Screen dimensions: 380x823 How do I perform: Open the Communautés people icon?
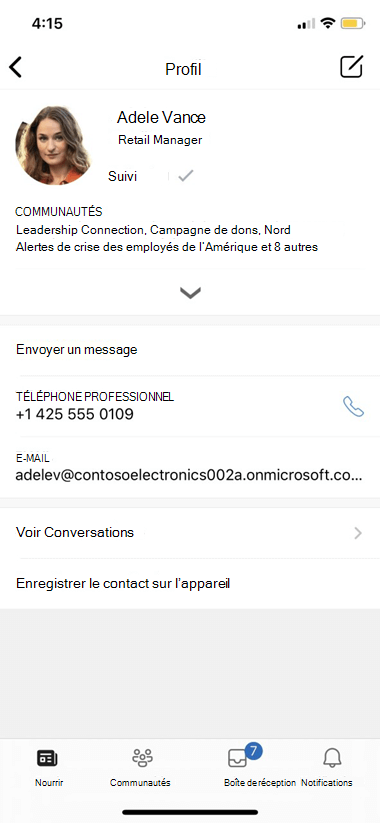(x=142, y=758)
